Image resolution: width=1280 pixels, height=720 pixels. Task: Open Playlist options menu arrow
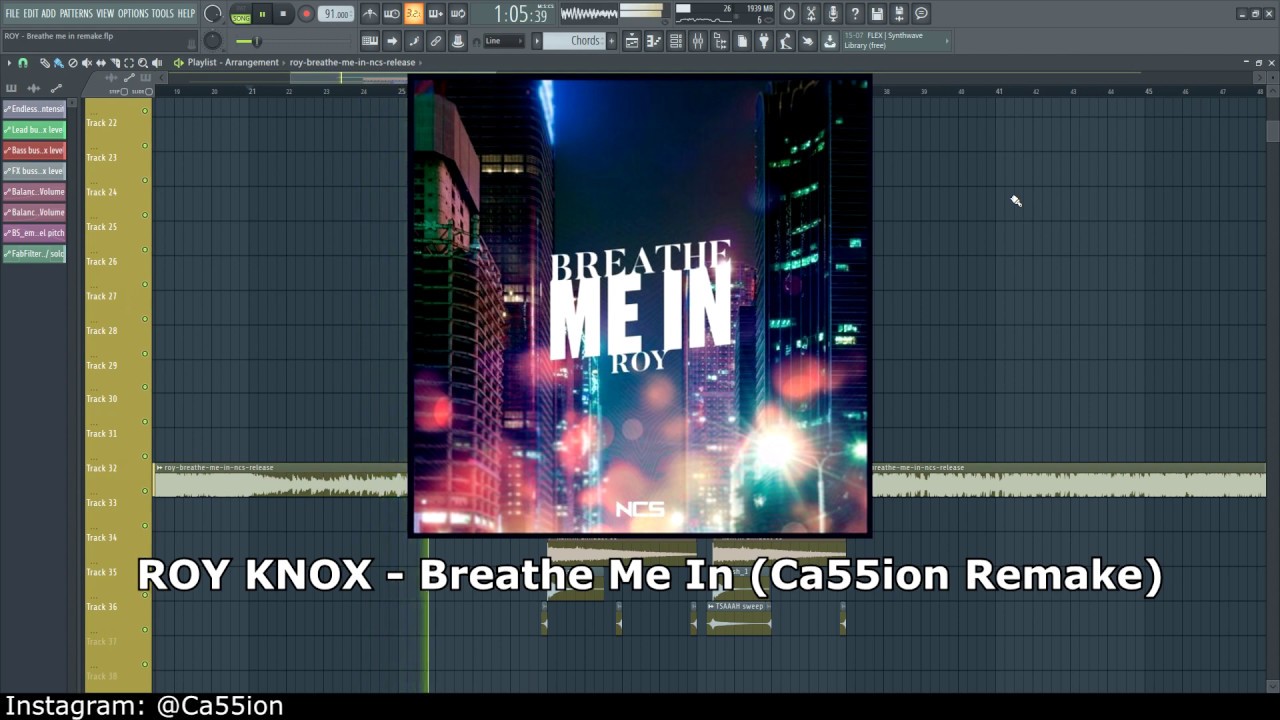9,63
